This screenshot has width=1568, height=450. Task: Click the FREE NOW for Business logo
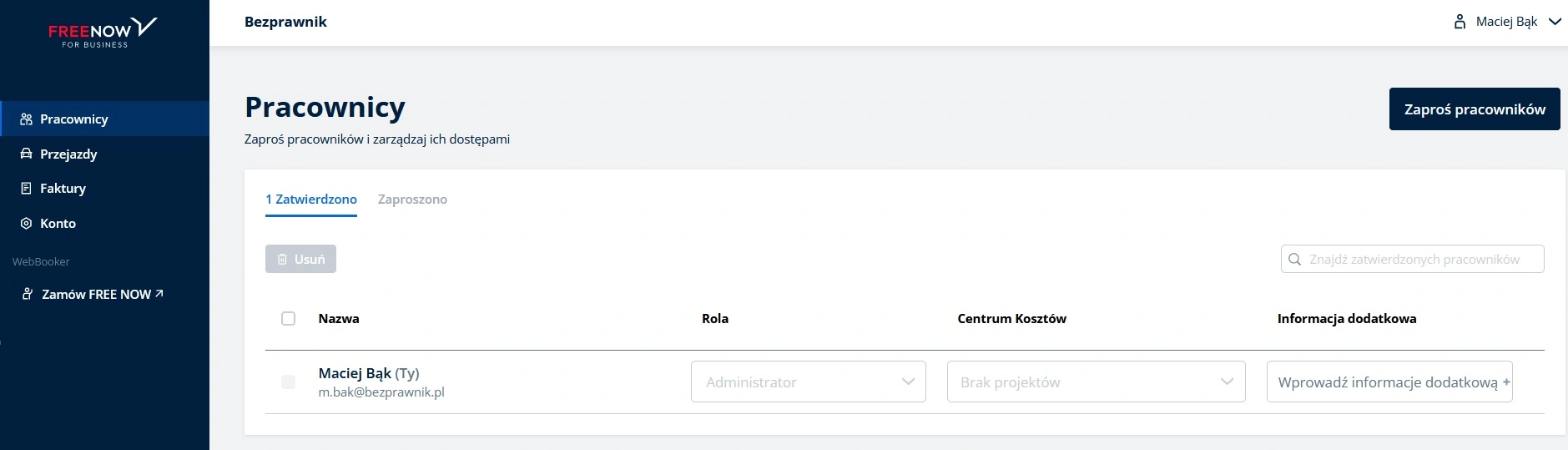click(x=103, y=33)
